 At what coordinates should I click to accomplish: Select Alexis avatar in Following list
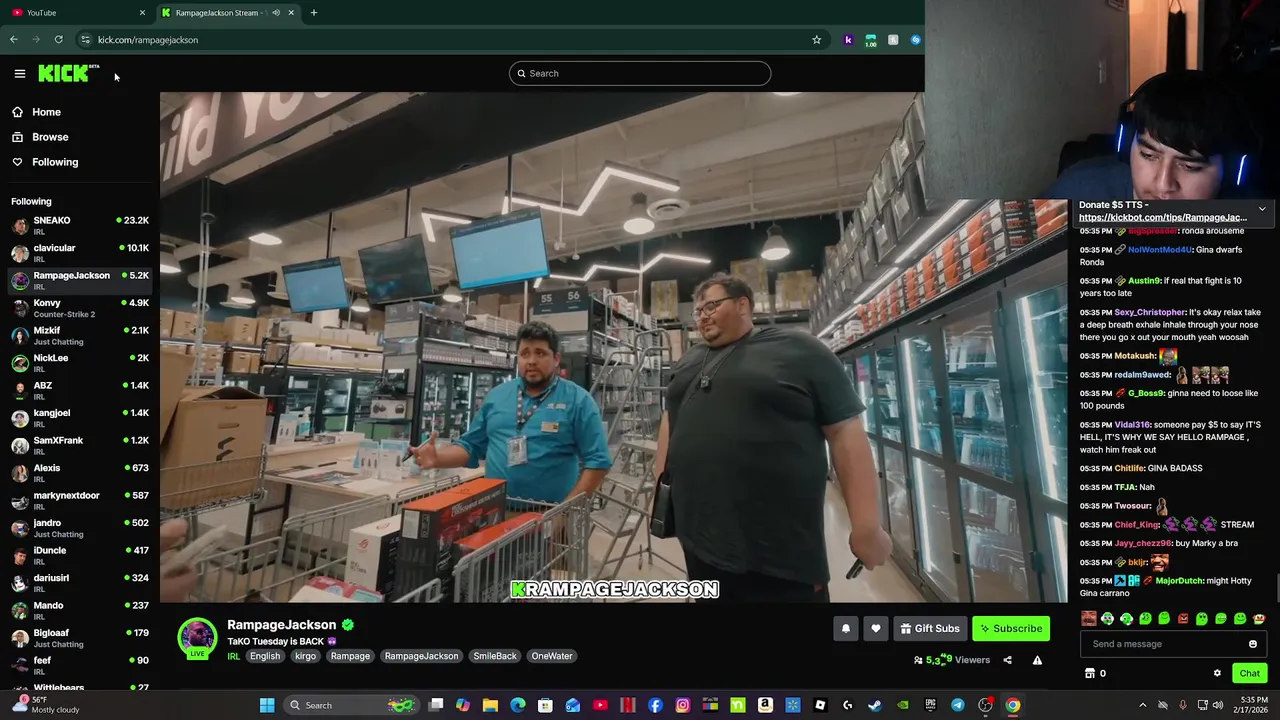pyautogui.click(x=20, y=473)
